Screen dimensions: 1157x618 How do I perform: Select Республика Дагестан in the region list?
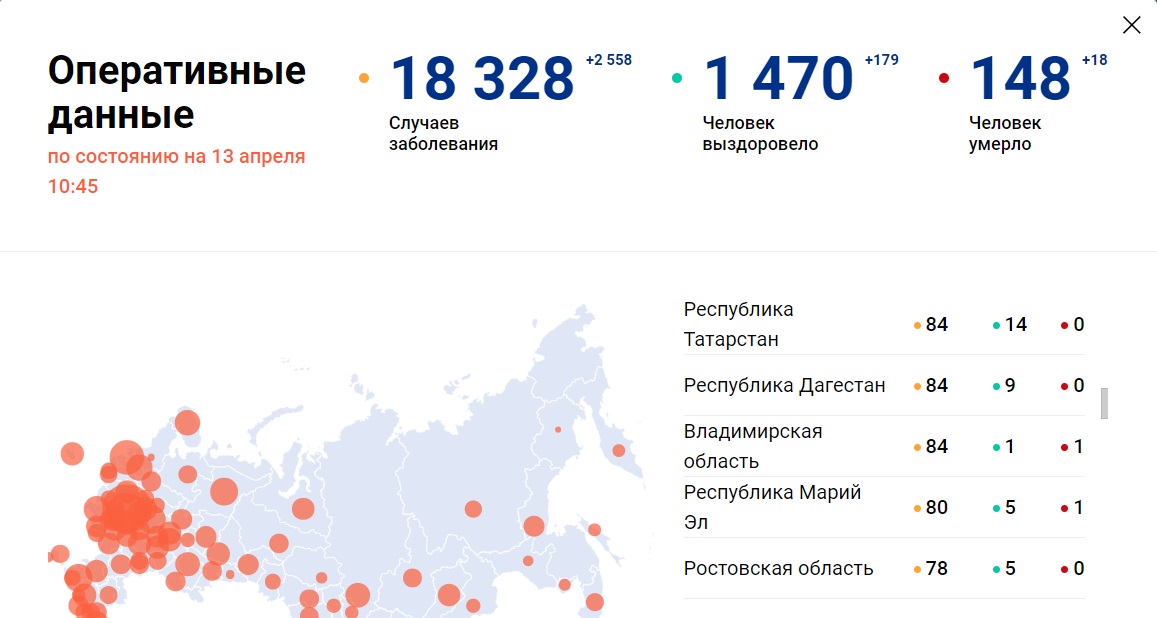click(784, 385)
